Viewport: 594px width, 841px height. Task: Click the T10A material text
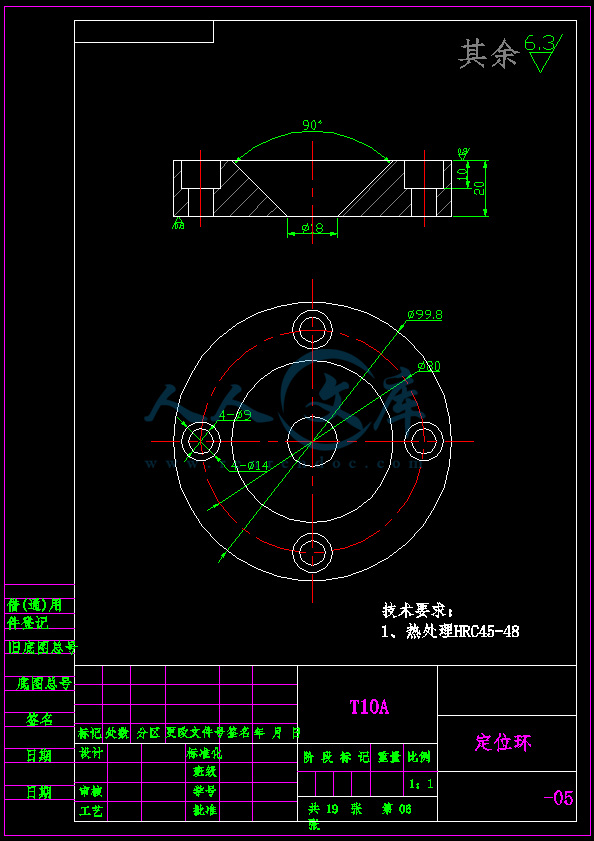[x=369, y=707]
